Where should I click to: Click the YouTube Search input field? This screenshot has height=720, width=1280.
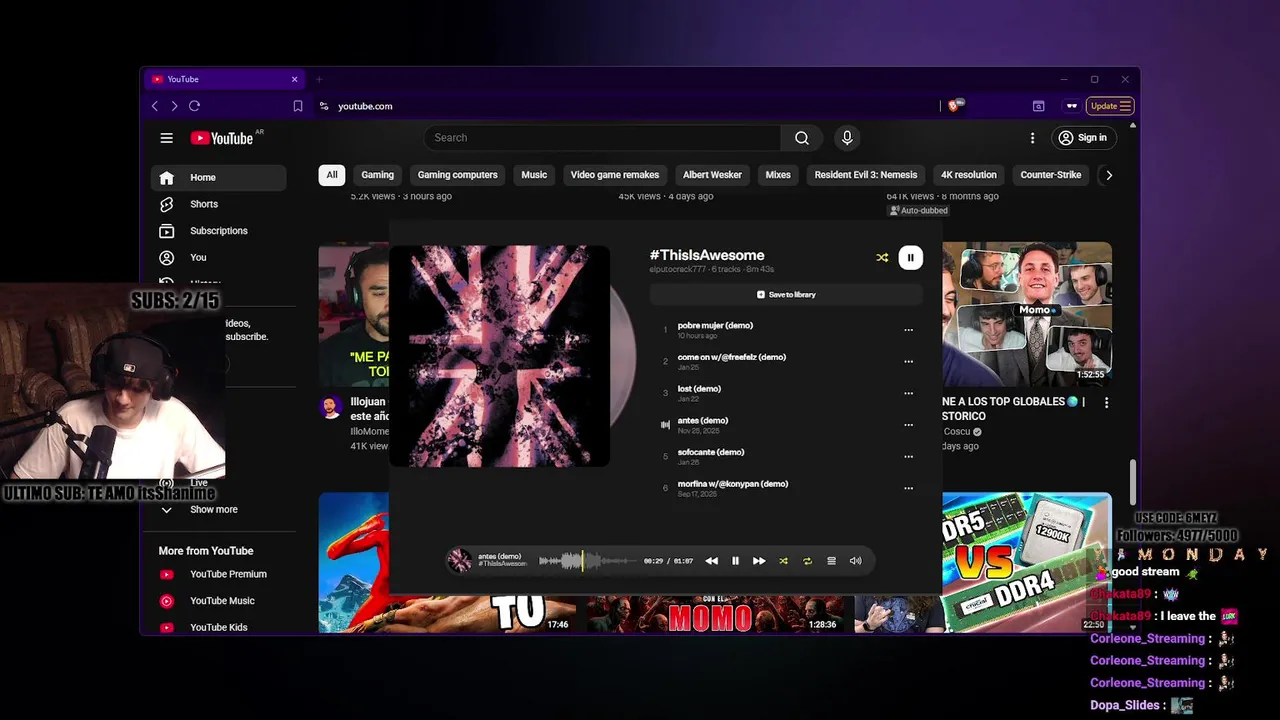coord(602,138)
